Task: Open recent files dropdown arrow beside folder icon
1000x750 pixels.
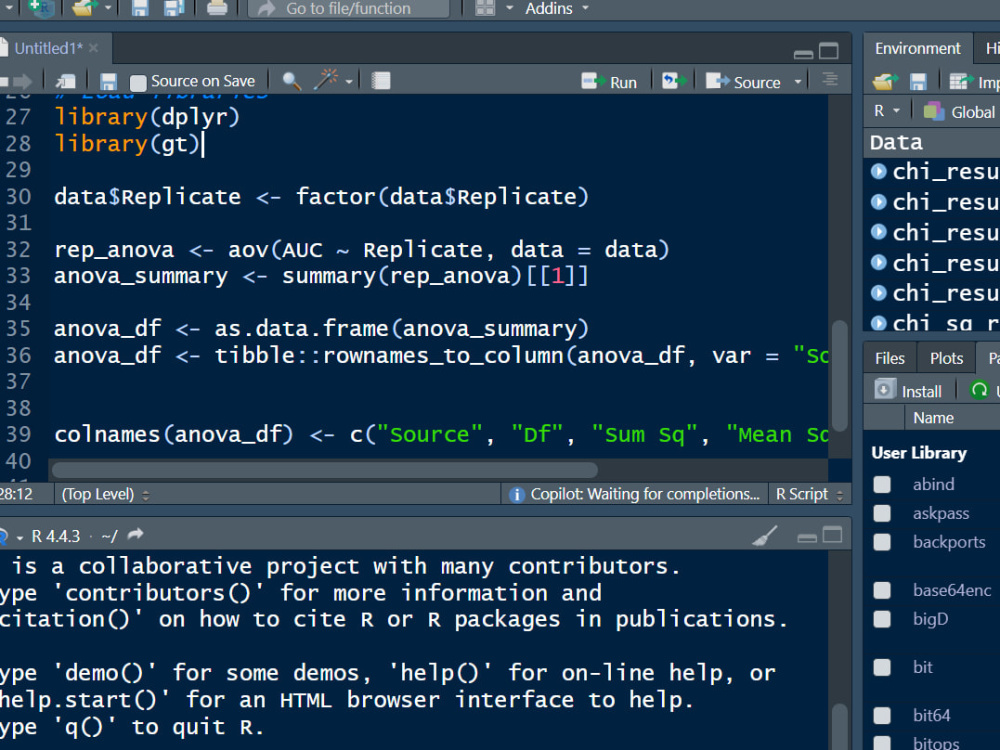Action: [108, 8]
